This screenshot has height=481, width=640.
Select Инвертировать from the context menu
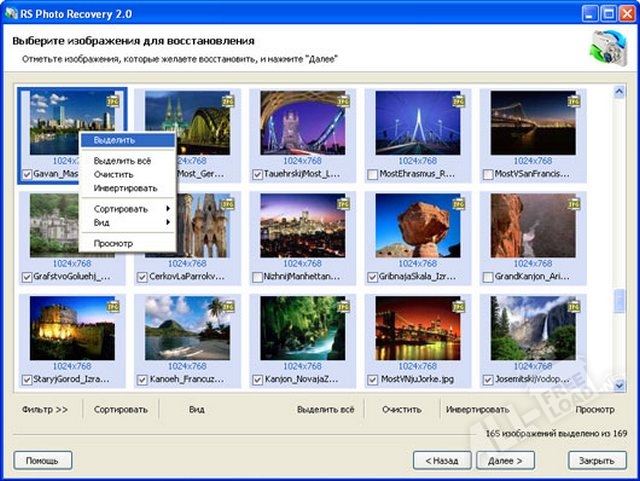coord(126,187)
